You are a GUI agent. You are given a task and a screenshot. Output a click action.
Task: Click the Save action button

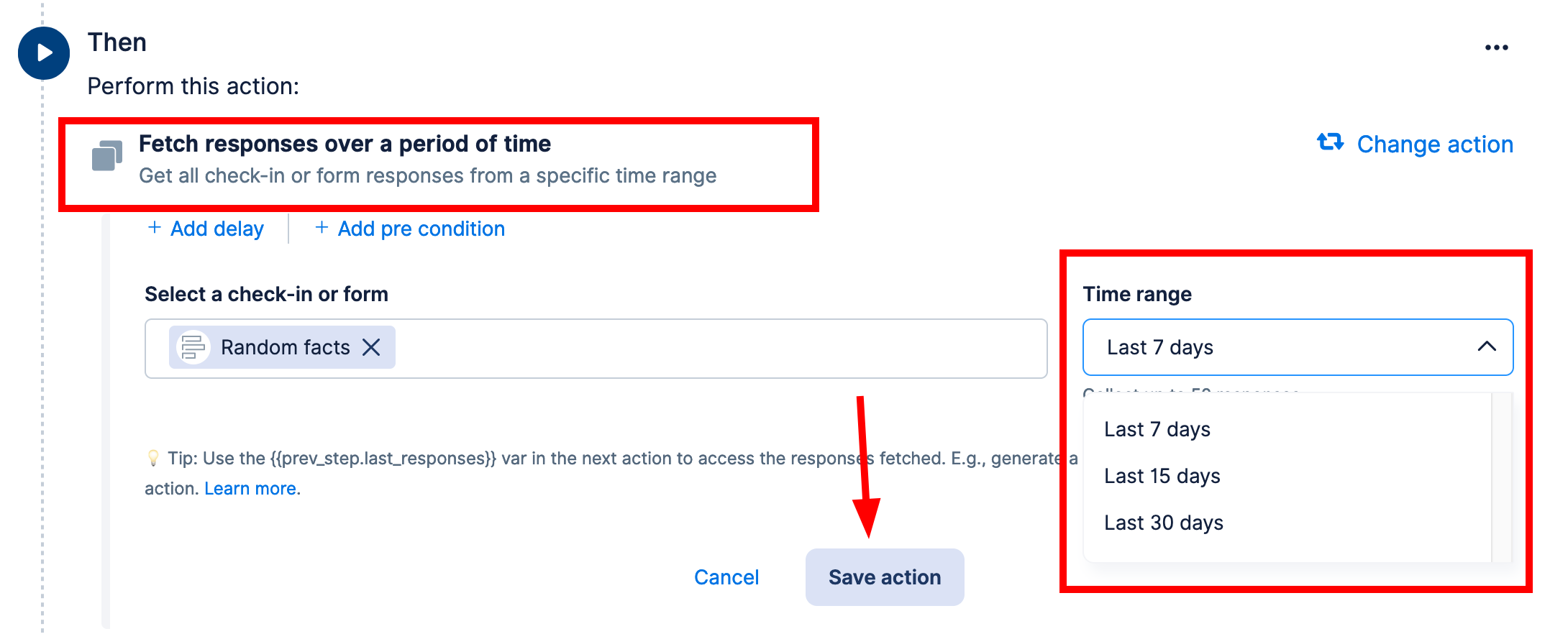[x=885, y=577]
